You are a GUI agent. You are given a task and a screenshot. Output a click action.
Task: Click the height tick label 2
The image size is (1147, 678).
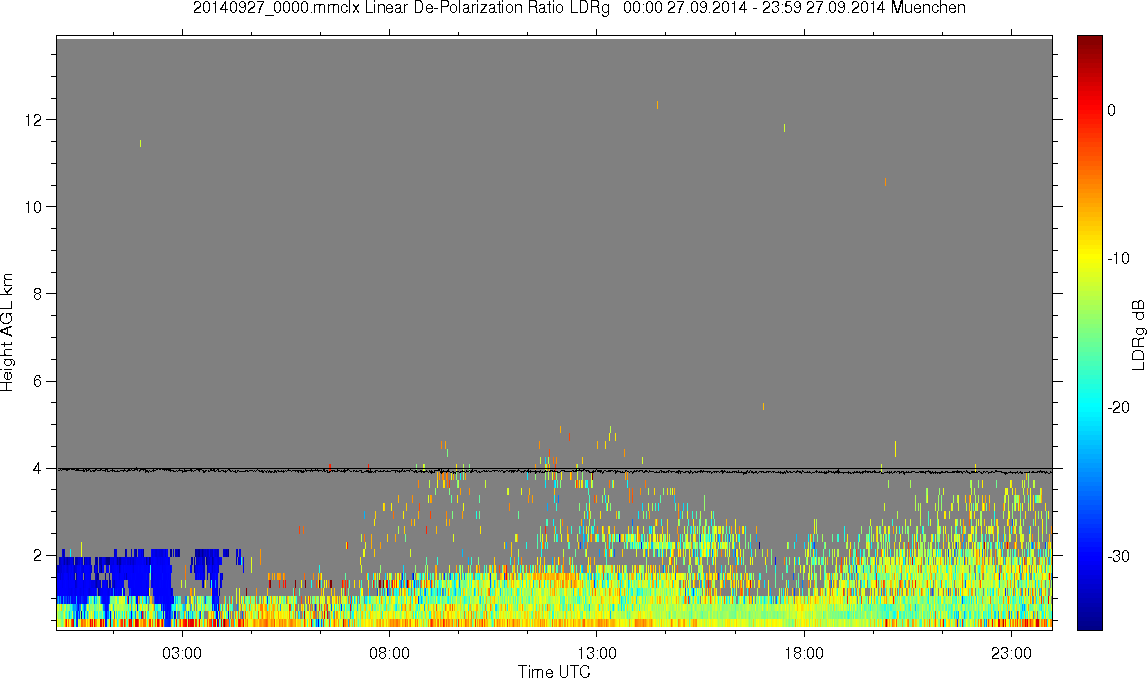pos(37,556)
